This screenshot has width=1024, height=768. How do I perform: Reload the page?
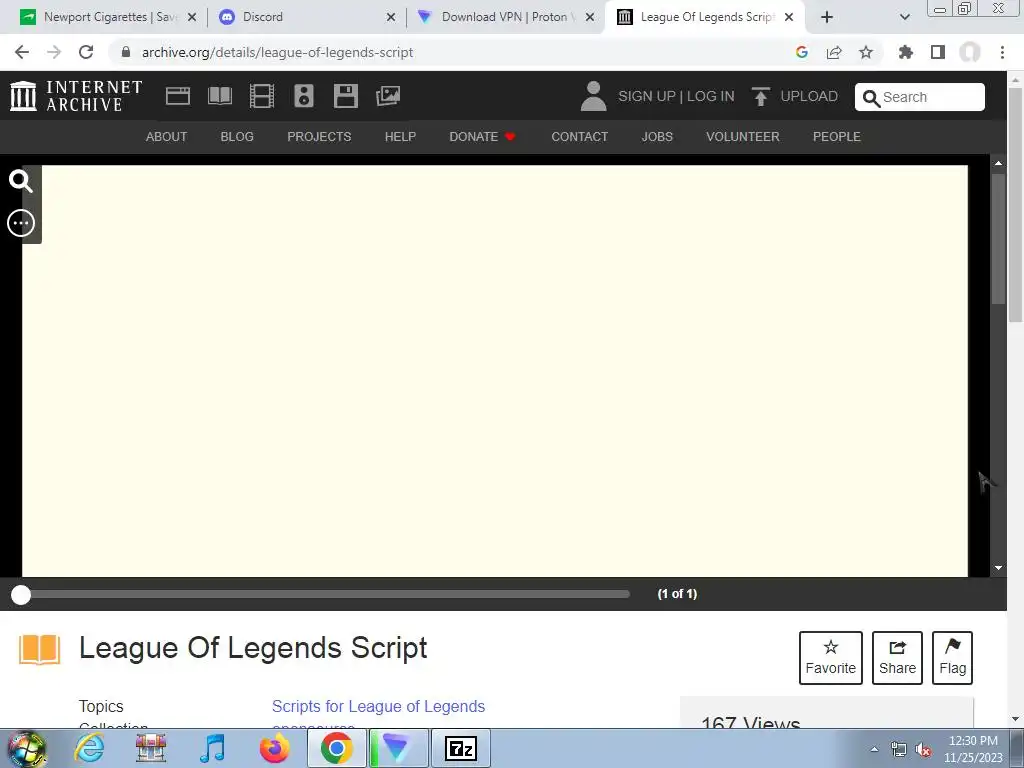[x=86, y=52]
